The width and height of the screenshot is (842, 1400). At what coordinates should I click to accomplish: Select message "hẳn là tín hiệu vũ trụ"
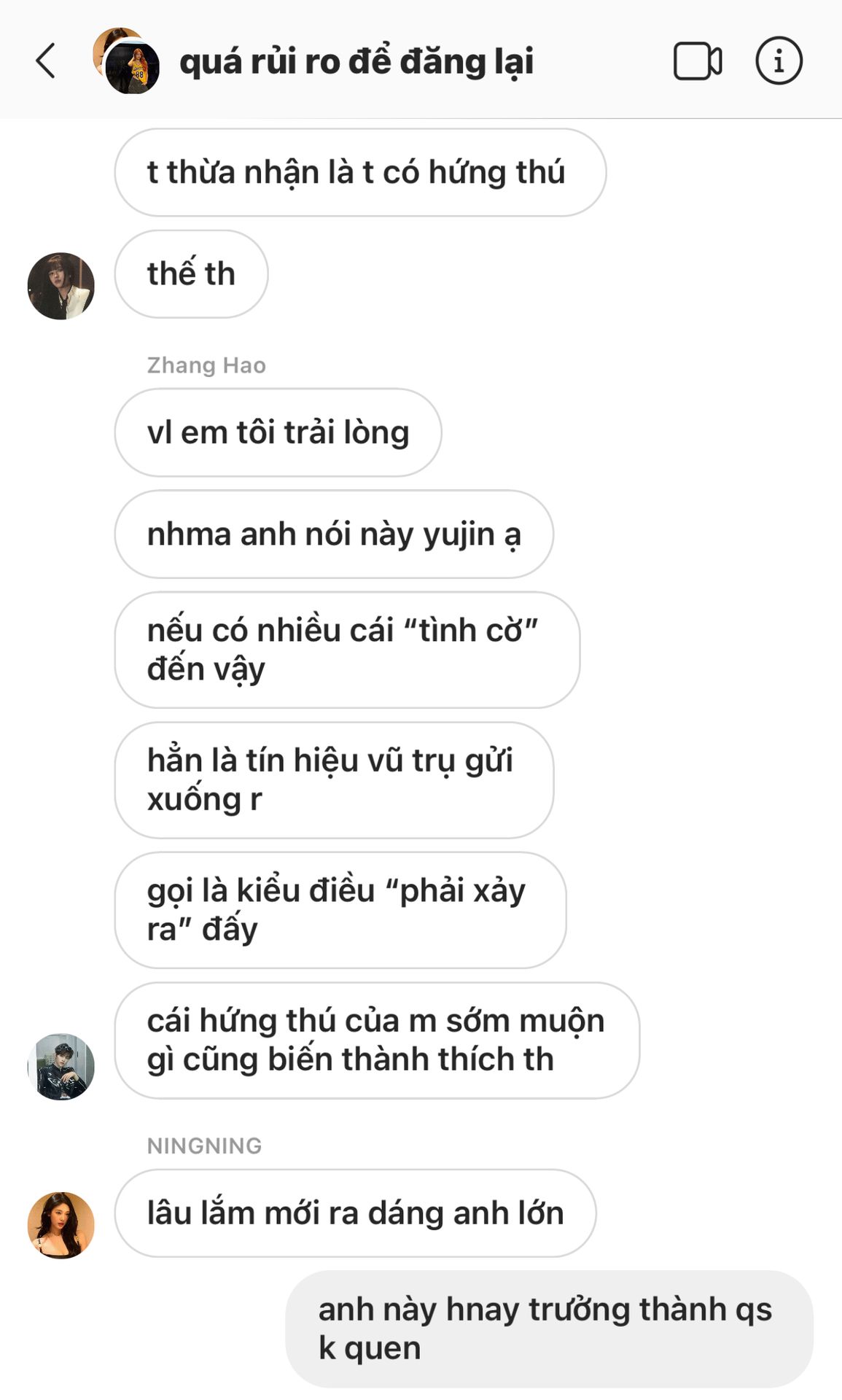point(334,779)
